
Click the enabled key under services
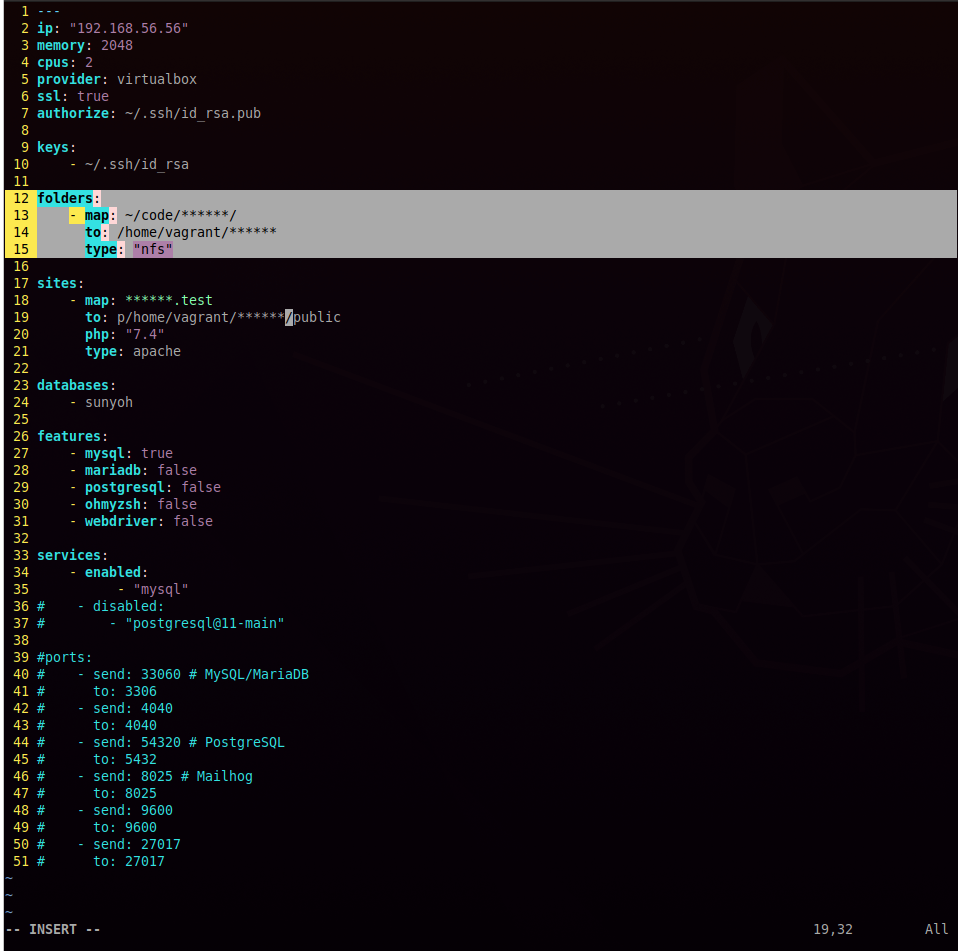(x=113, y=572)
